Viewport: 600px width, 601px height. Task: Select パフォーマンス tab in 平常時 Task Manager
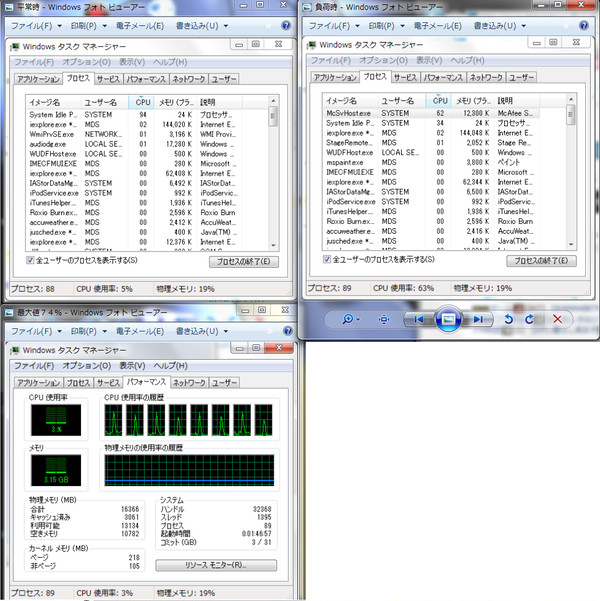[146, 79]
